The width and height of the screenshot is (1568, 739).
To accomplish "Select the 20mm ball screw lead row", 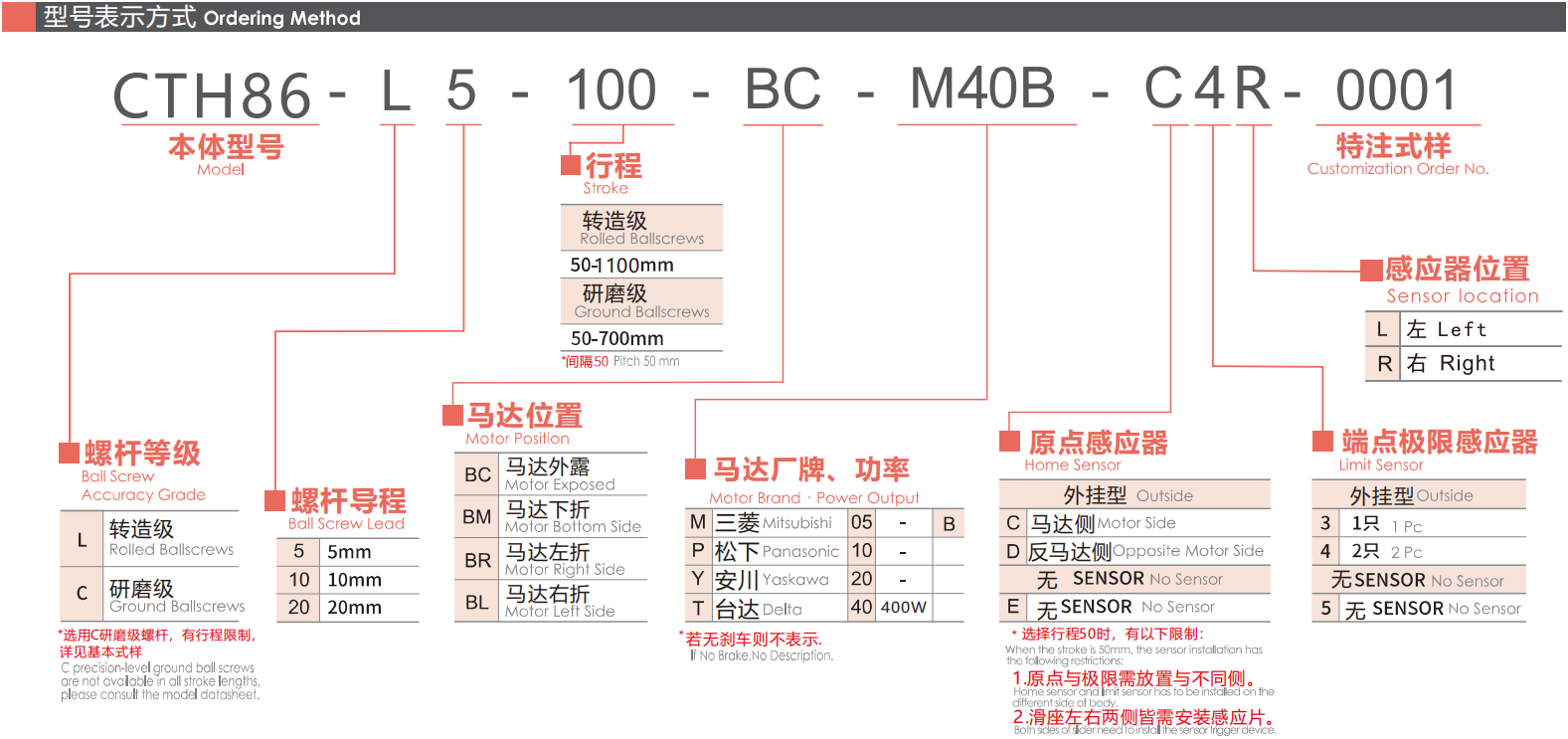I will 347,608.
